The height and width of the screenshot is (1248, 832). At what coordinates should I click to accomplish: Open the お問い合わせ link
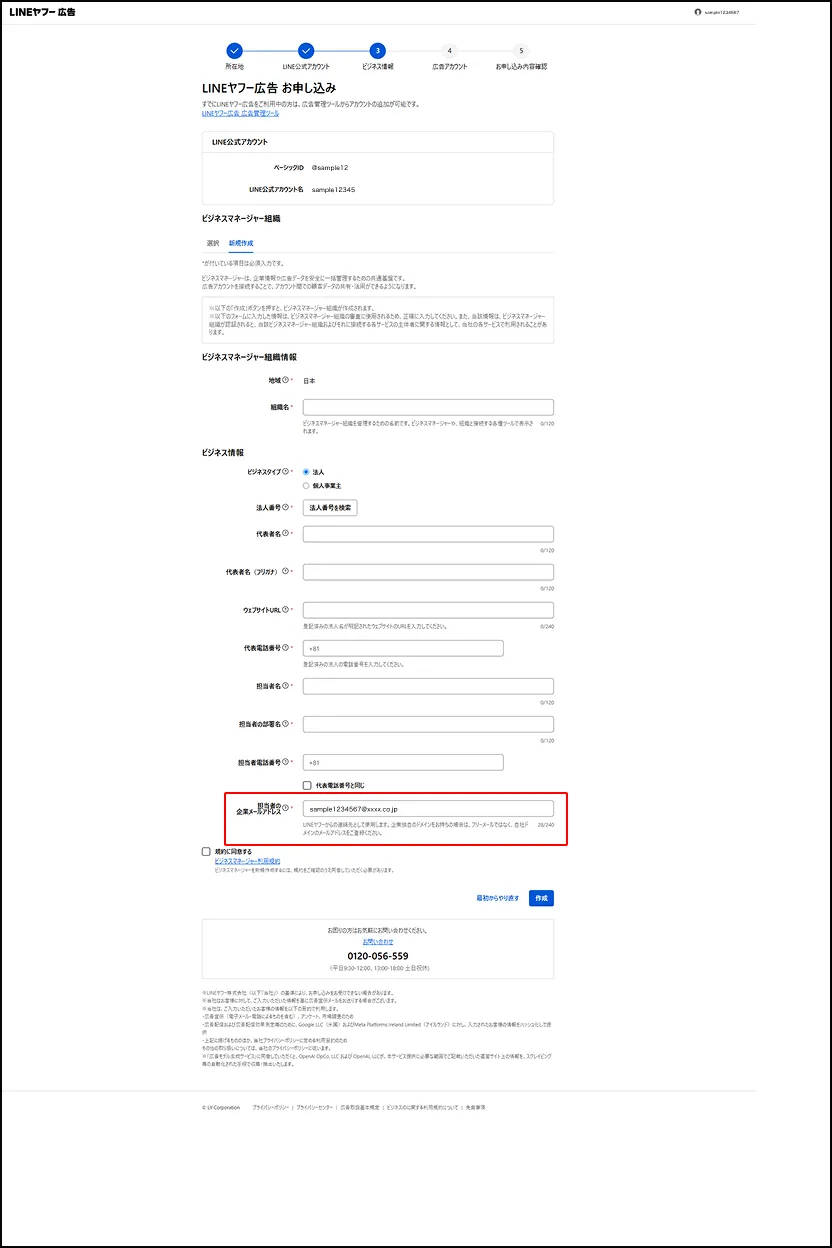pos(378,942)
